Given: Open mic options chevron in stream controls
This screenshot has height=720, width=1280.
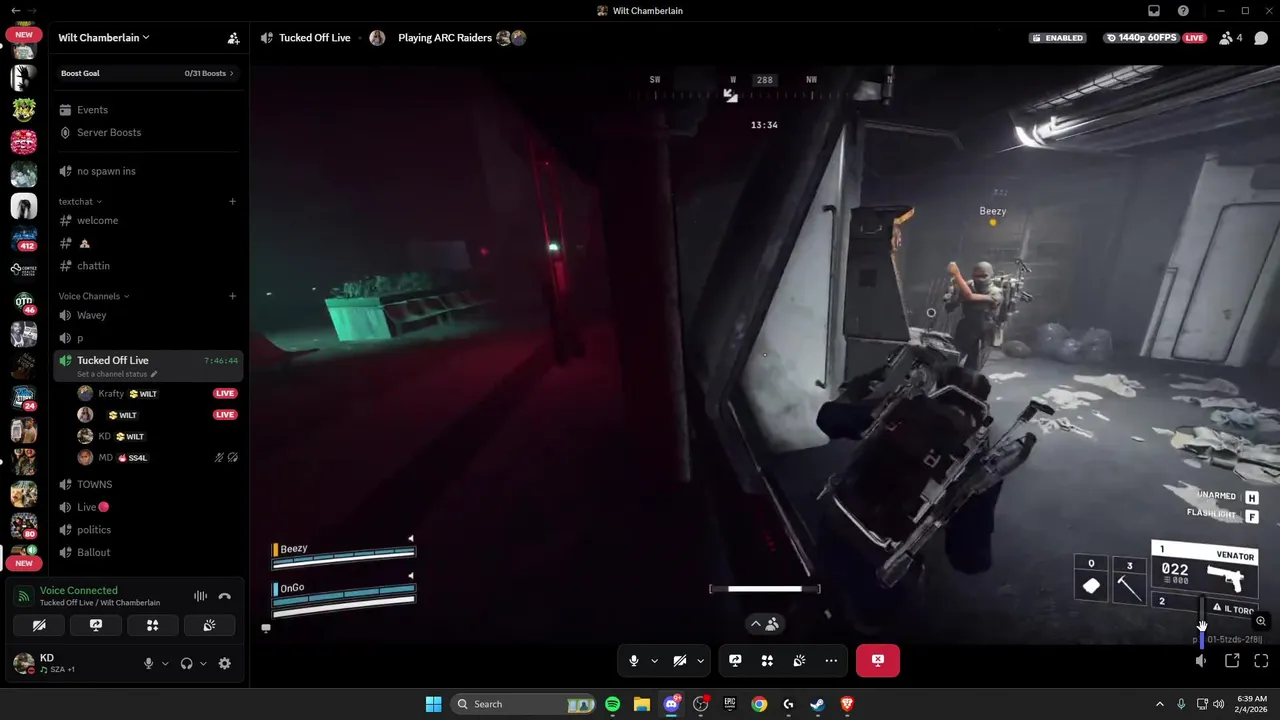Looking at the screenshot, I should point(654,661).
